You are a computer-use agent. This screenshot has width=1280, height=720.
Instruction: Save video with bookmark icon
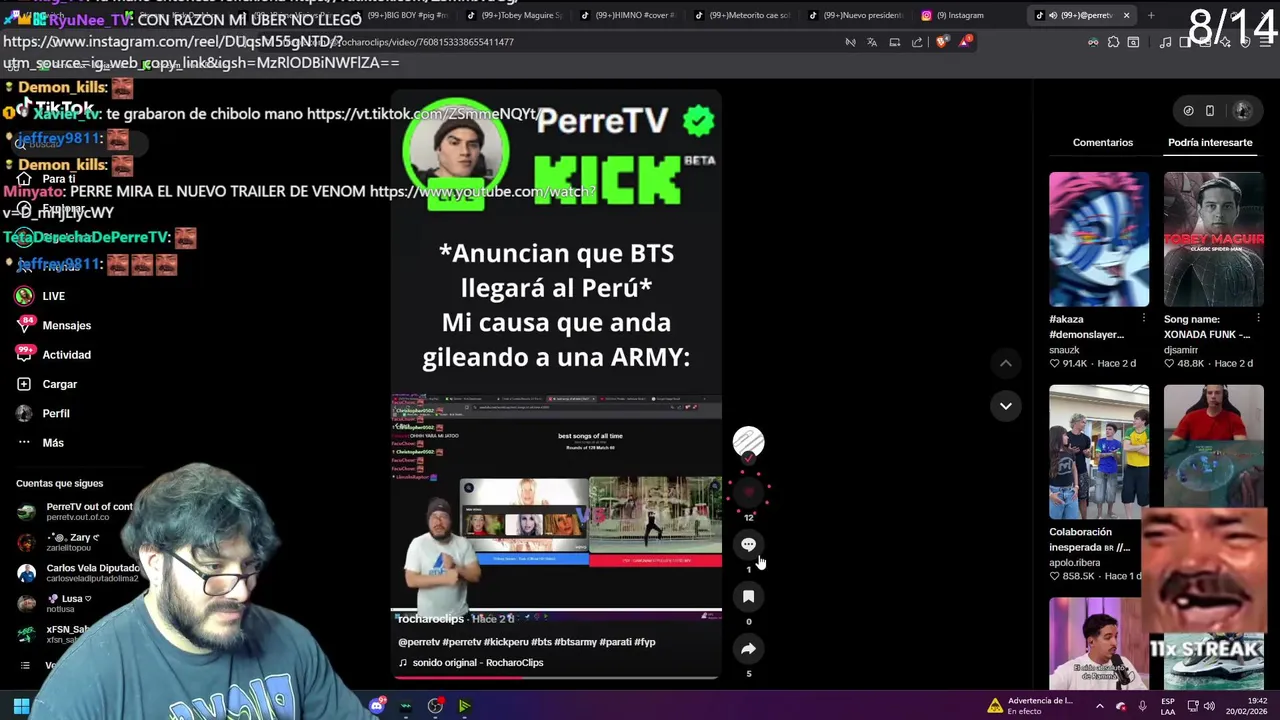(748, 597)
